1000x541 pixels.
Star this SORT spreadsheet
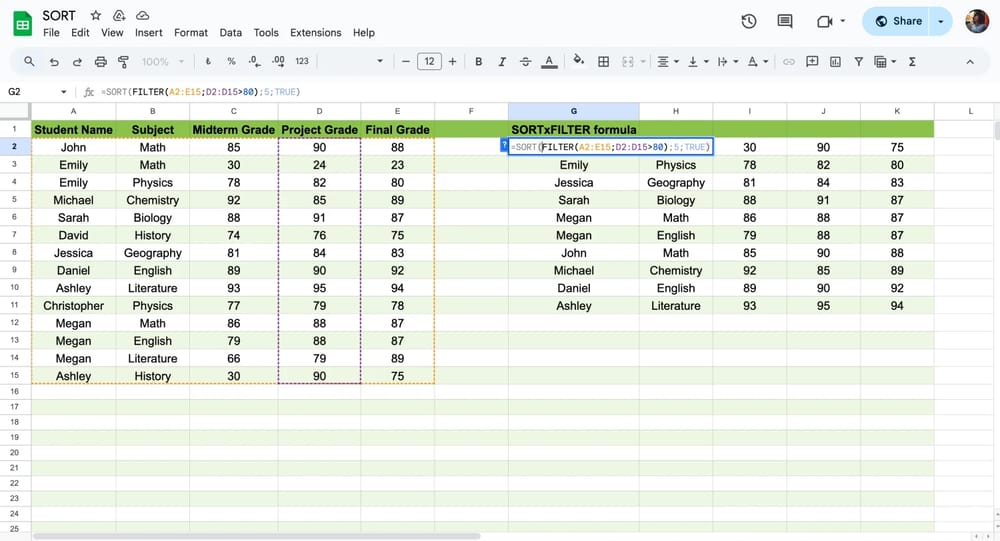pyautogui.click(x=96, y=16)
